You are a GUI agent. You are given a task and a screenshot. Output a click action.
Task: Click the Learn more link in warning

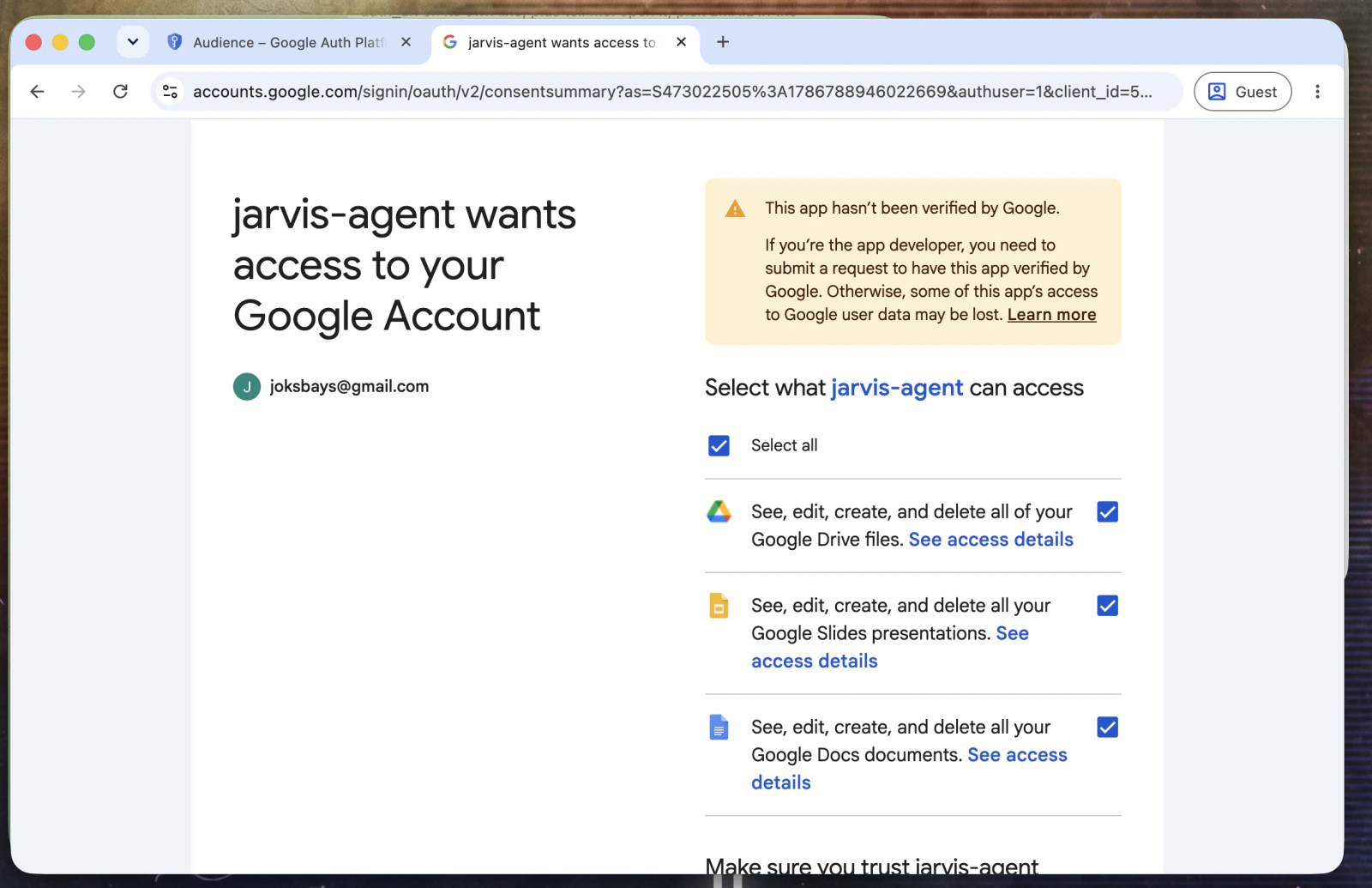click(x=1051, y=315)
